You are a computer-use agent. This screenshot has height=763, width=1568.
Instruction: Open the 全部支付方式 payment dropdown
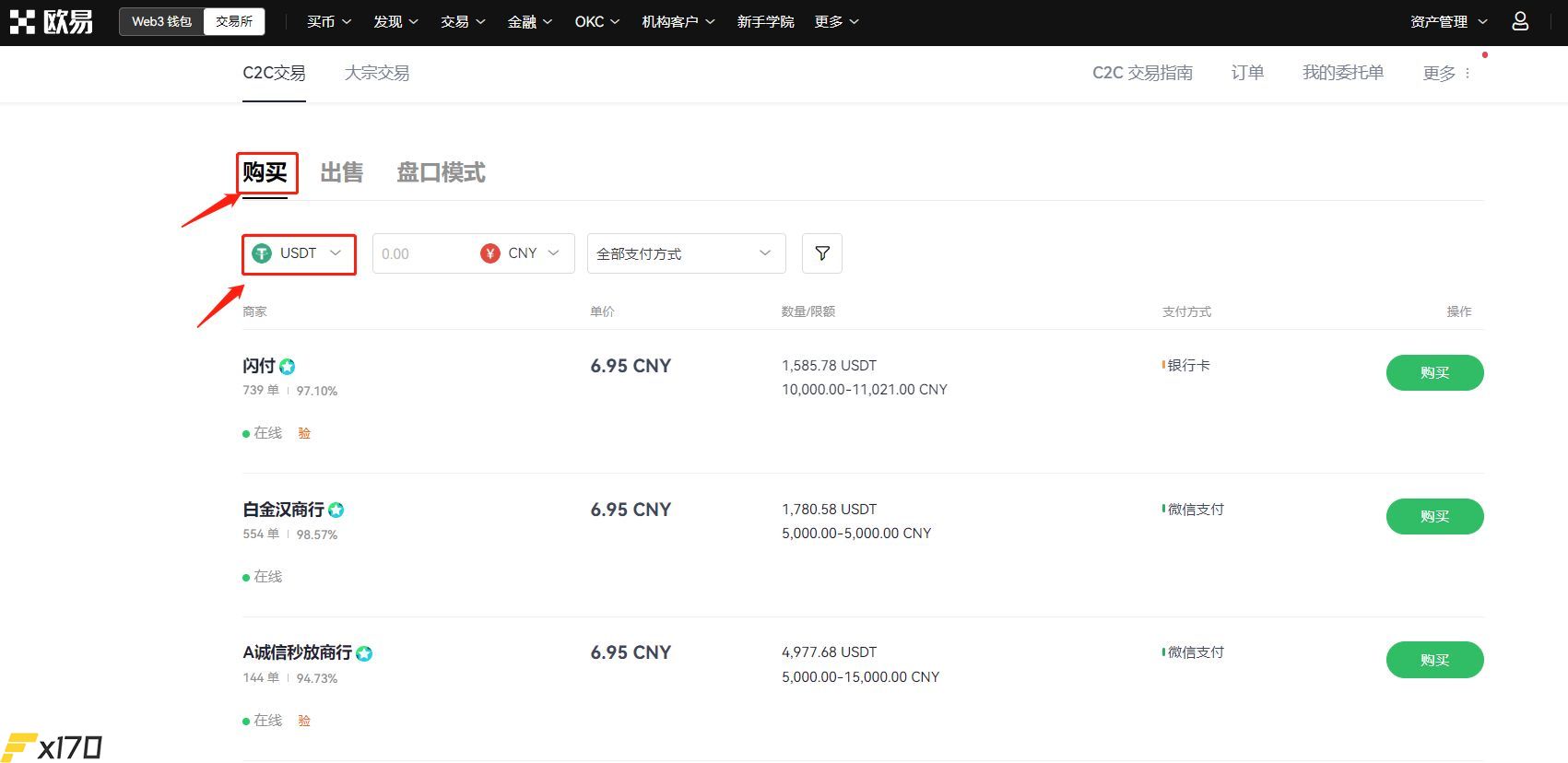687,253
